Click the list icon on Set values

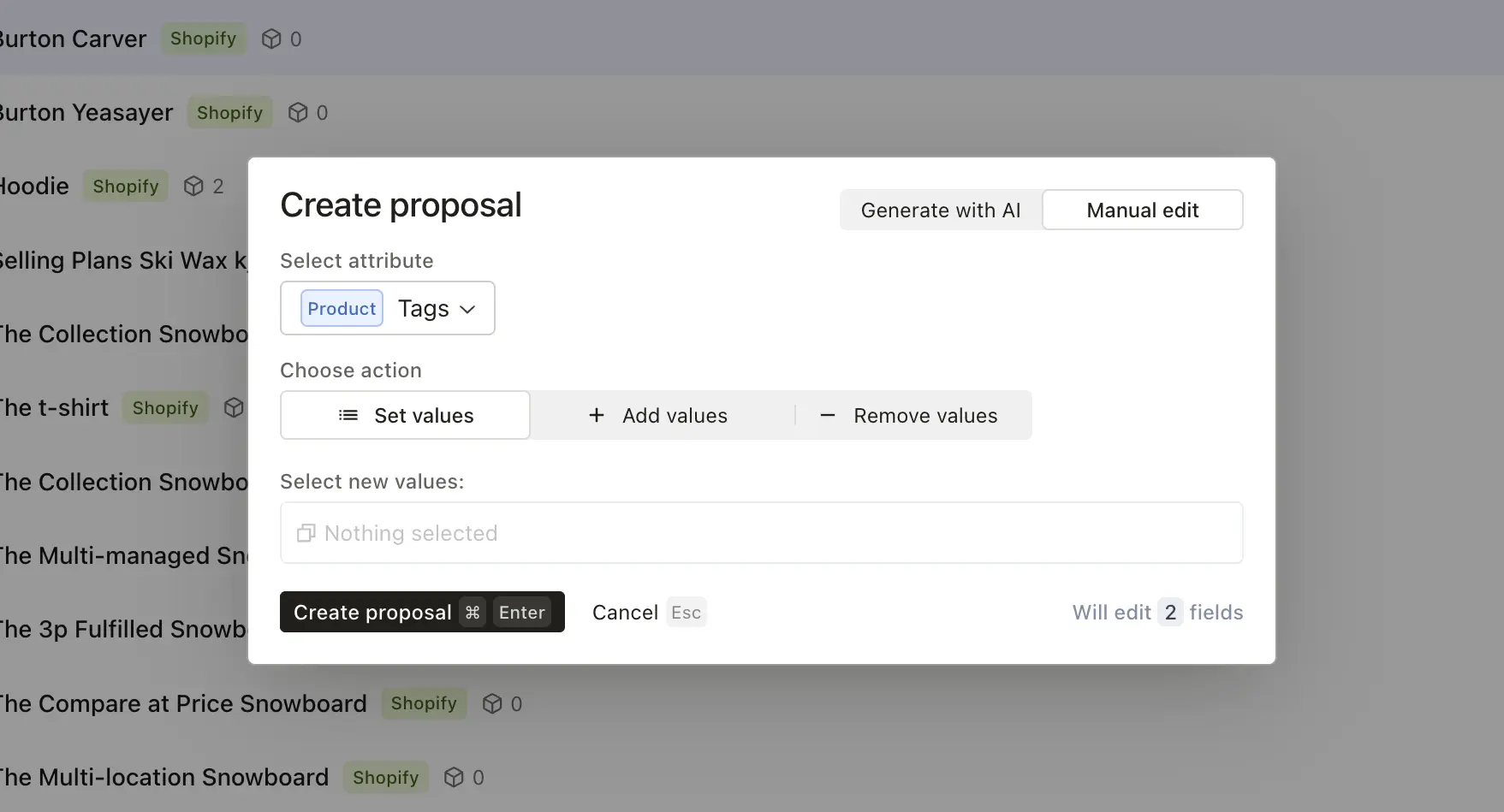tap(348, 415)
